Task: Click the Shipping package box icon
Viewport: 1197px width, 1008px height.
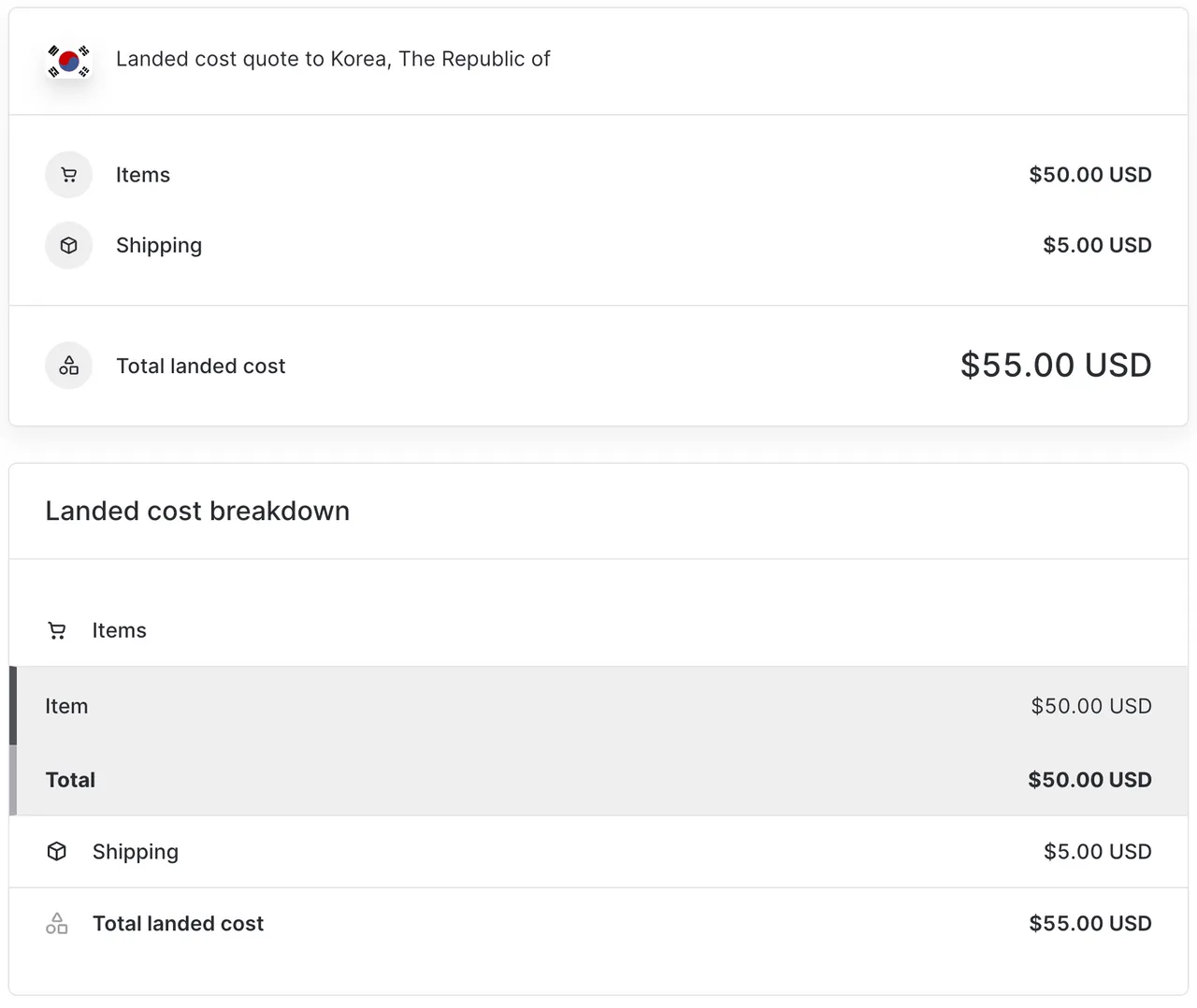Action: click(x=68, y=245)
